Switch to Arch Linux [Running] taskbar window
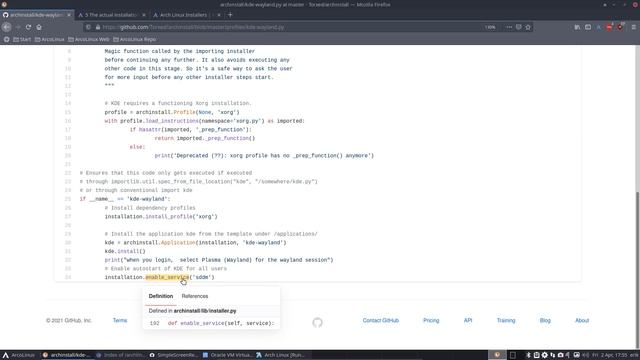The width and height of the screenshot is (640, 360). tap(281, 355)
